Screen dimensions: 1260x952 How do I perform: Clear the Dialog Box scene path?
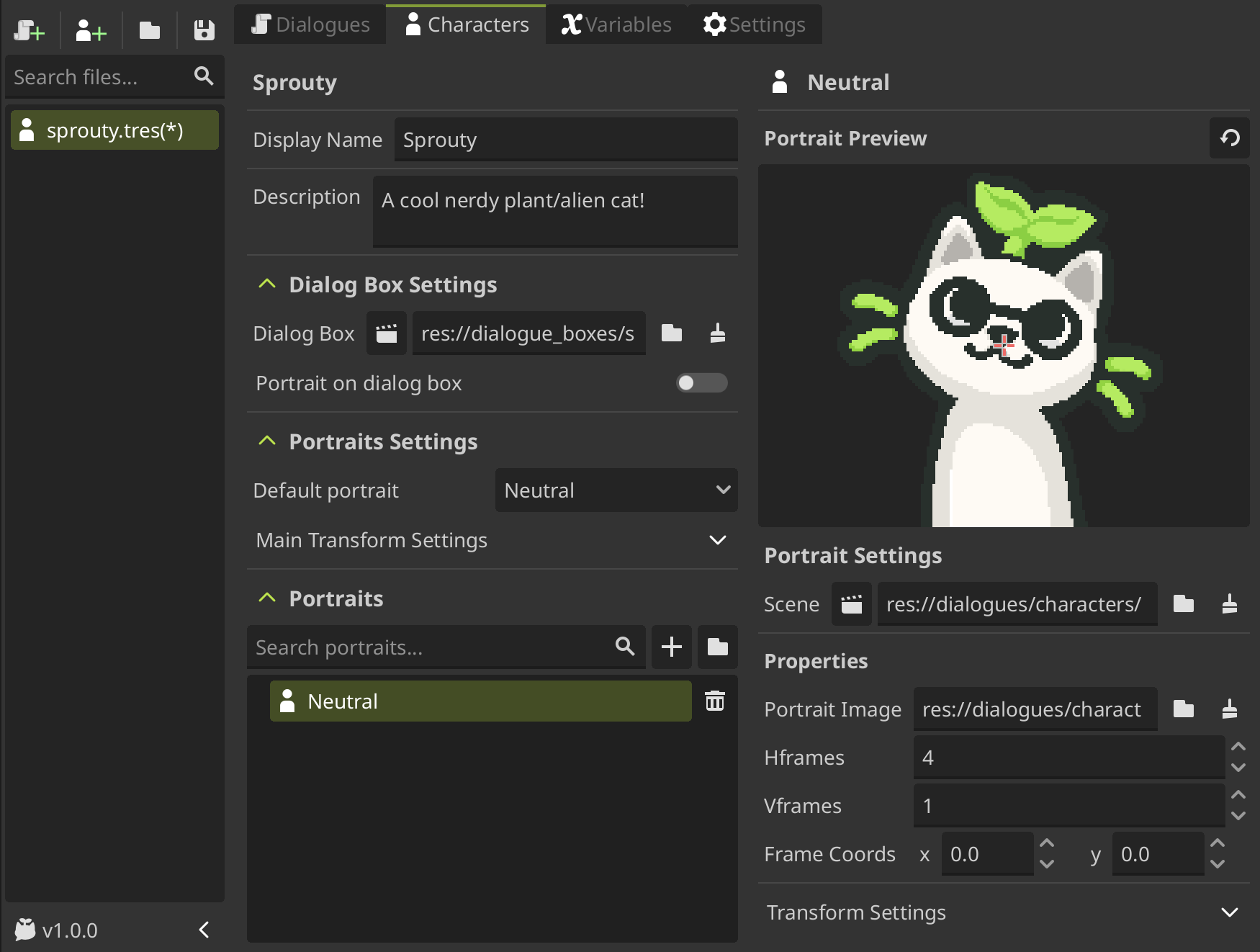(x=717, y=333)
